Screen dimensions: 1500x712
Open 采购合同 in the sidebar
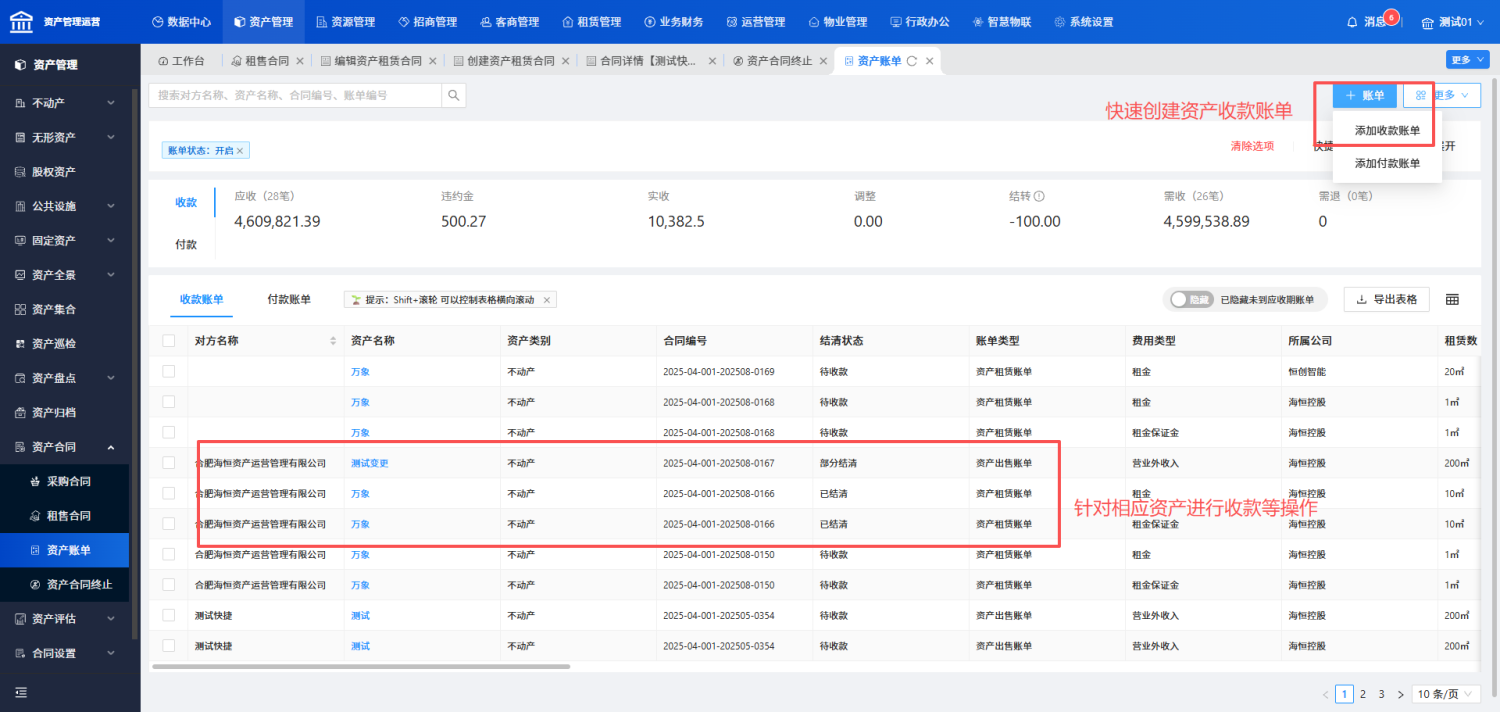pyautogui.click(x=65, y=481)
